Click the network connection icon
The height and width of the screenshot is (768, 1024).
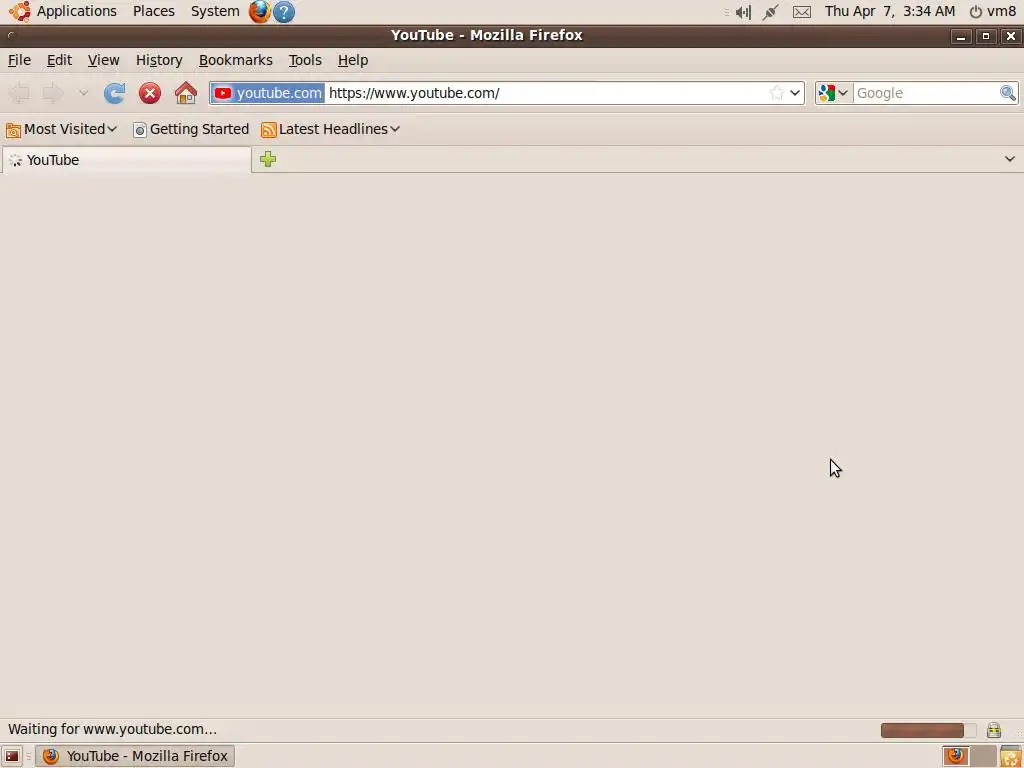771,12
